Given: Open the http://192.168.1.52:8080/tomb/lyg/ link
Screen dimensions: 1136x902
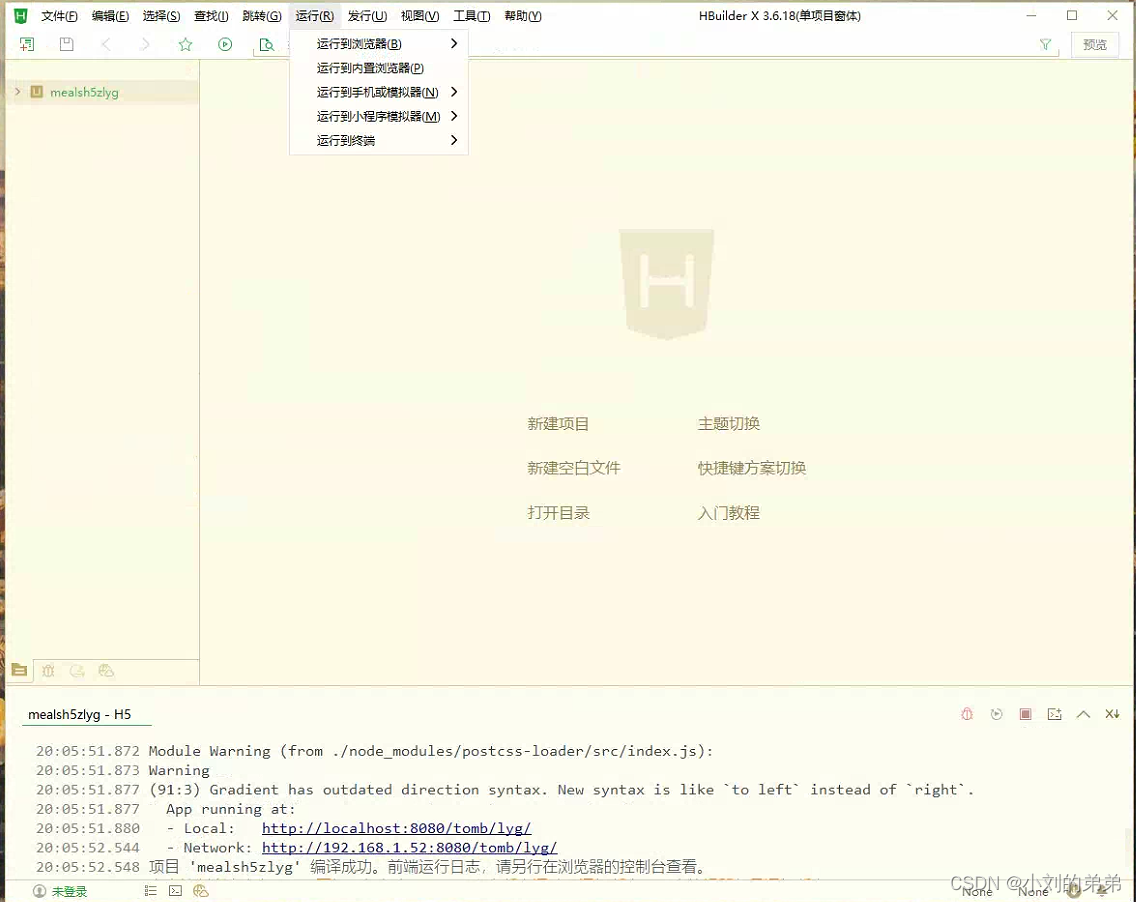Looking at the screenshot, I should (x=409, y=848).
